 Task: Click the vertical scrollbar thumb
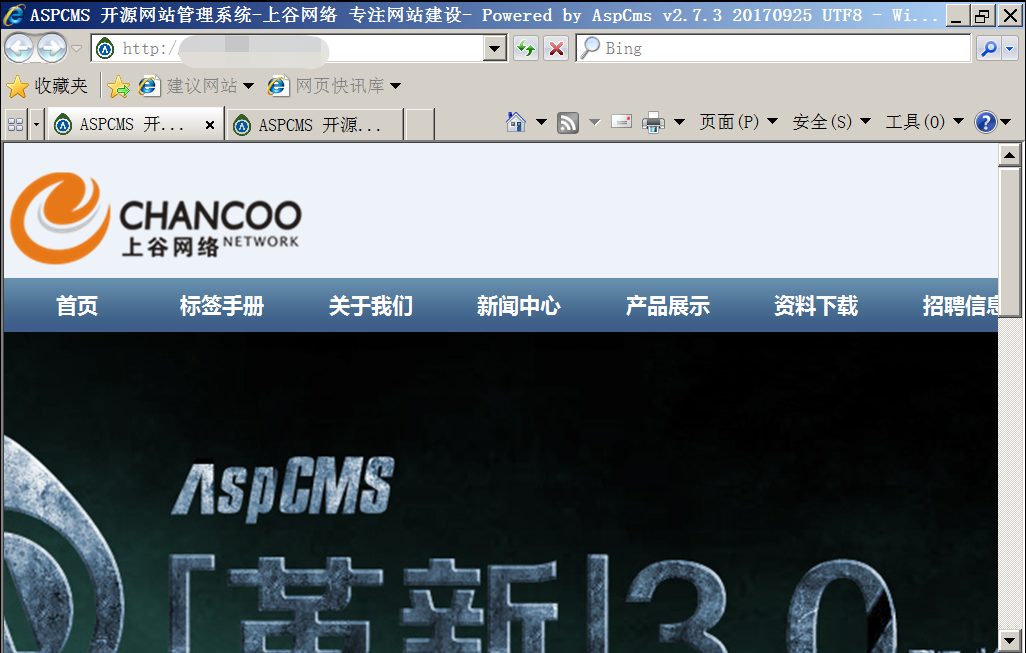click(1009, 242)
